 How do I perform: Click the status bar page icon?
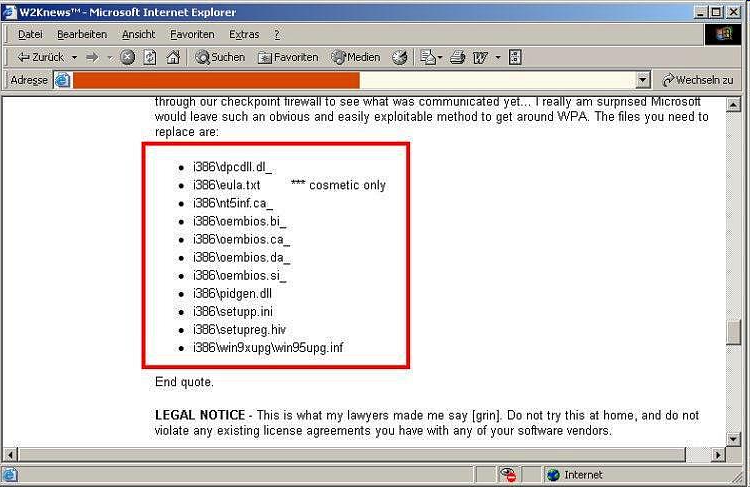10,475
